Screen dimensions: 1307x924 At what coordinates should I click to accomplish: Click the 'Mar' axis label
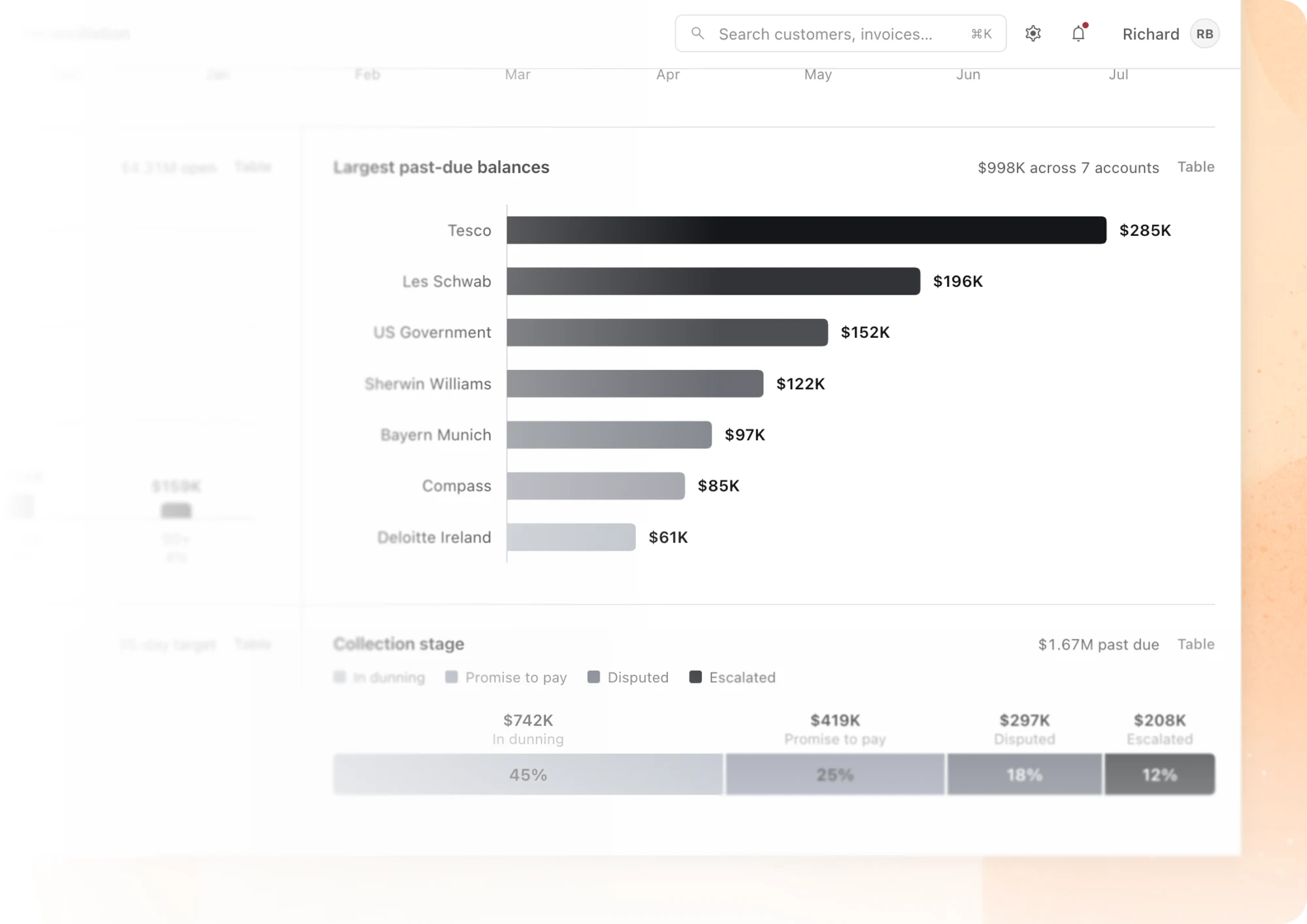518,74
